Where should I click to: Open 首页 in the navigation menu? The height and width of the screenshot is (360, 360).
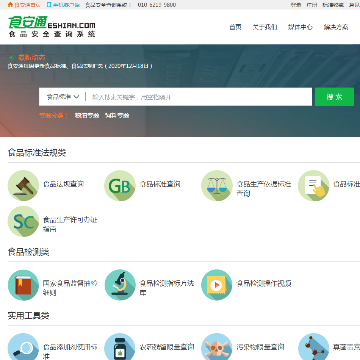(x=235, y=27)
